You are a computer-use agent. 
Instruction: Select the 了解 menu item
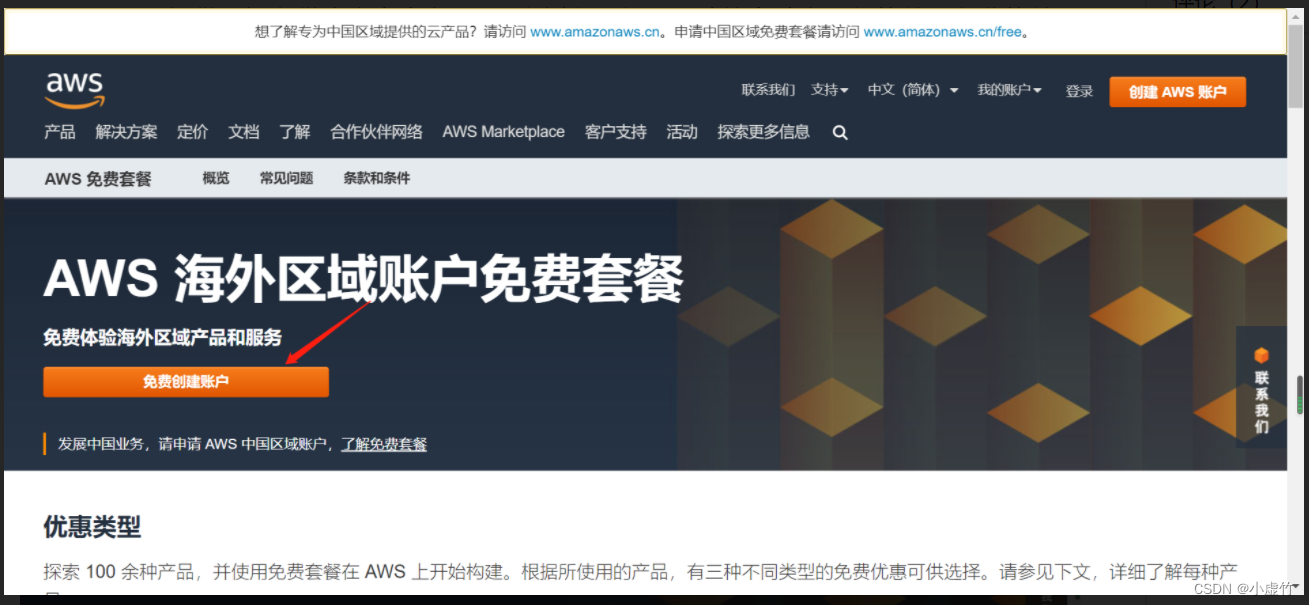(295, 132)
